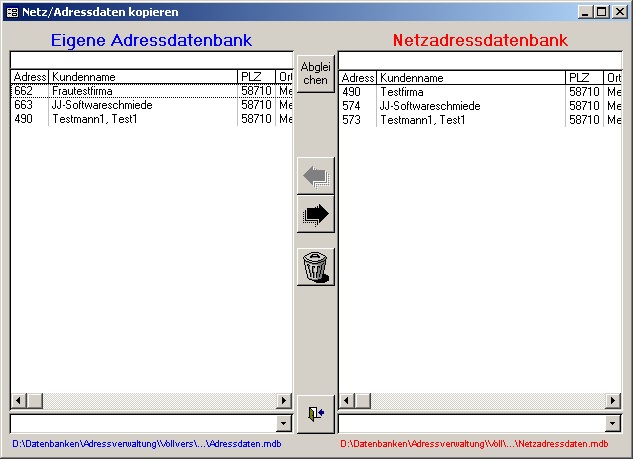Viewport: 633px width, 459px height.
Task: Click Kundenname column header in left list
Action: tap(142, 77)
